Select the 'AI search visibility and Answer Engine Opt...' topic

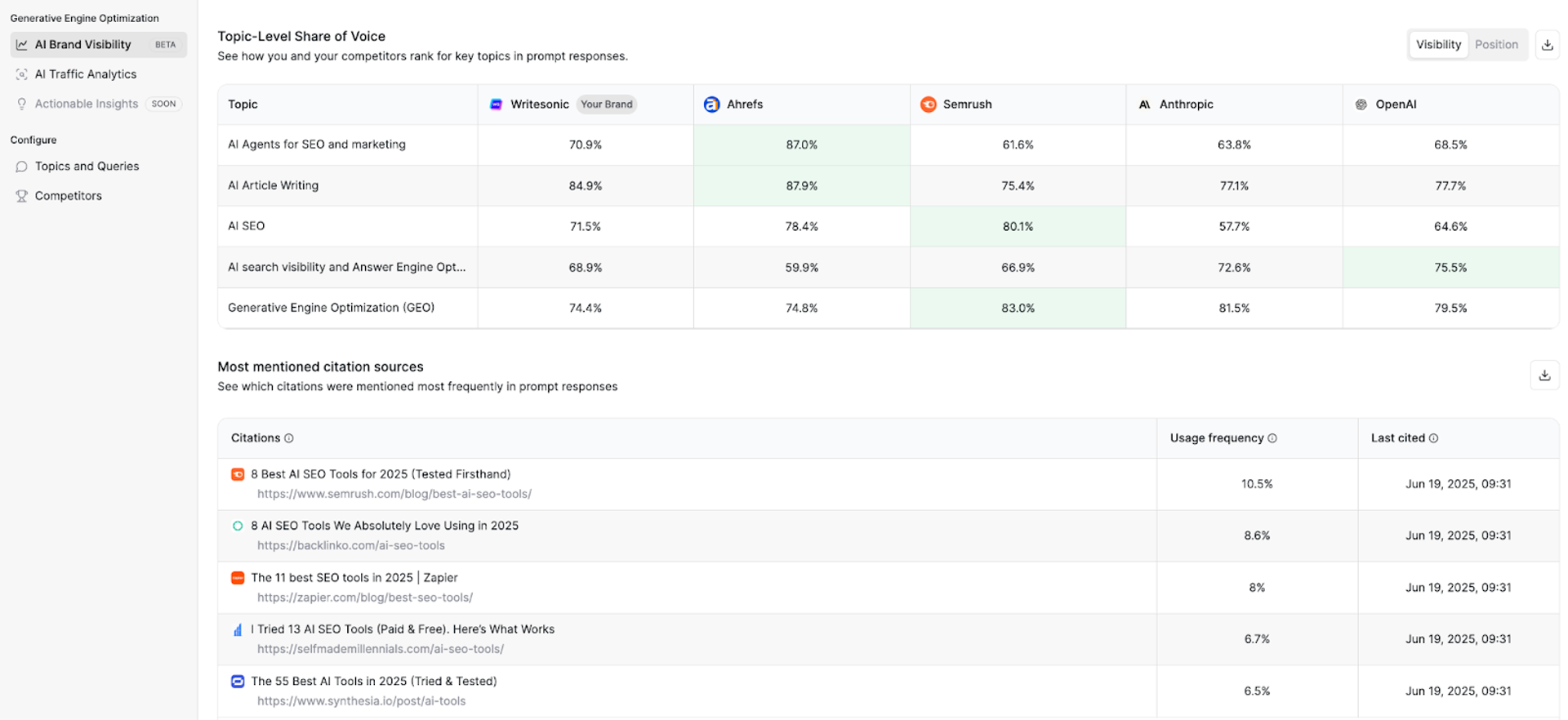(x=347, y=267)
